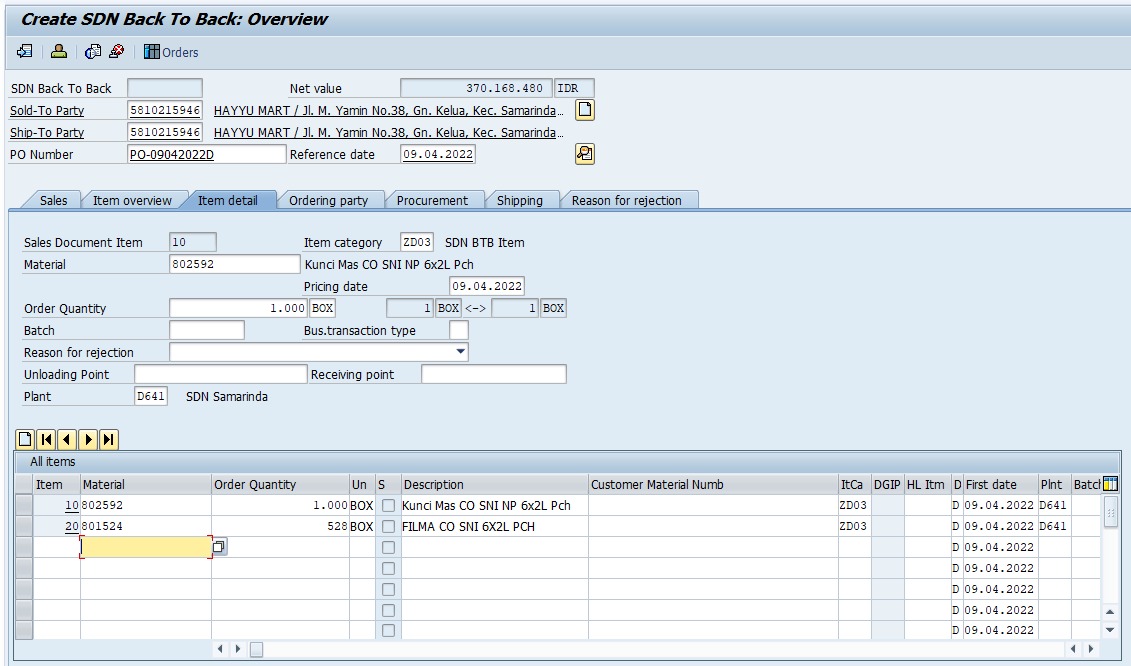Select the row selector for item 10
The height and width of the screenshot is (666, 1131).
point(24,506)
